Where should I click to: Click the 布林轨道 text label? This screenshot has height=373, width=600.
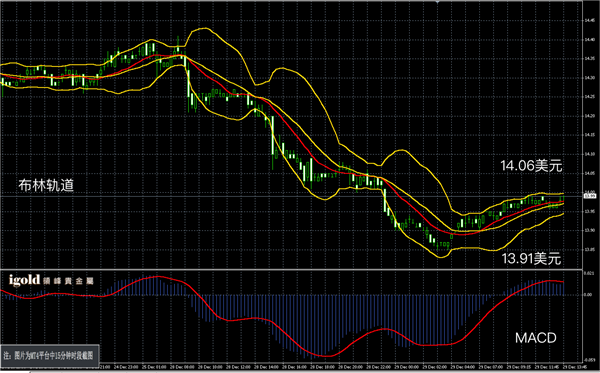coord(46,186)
